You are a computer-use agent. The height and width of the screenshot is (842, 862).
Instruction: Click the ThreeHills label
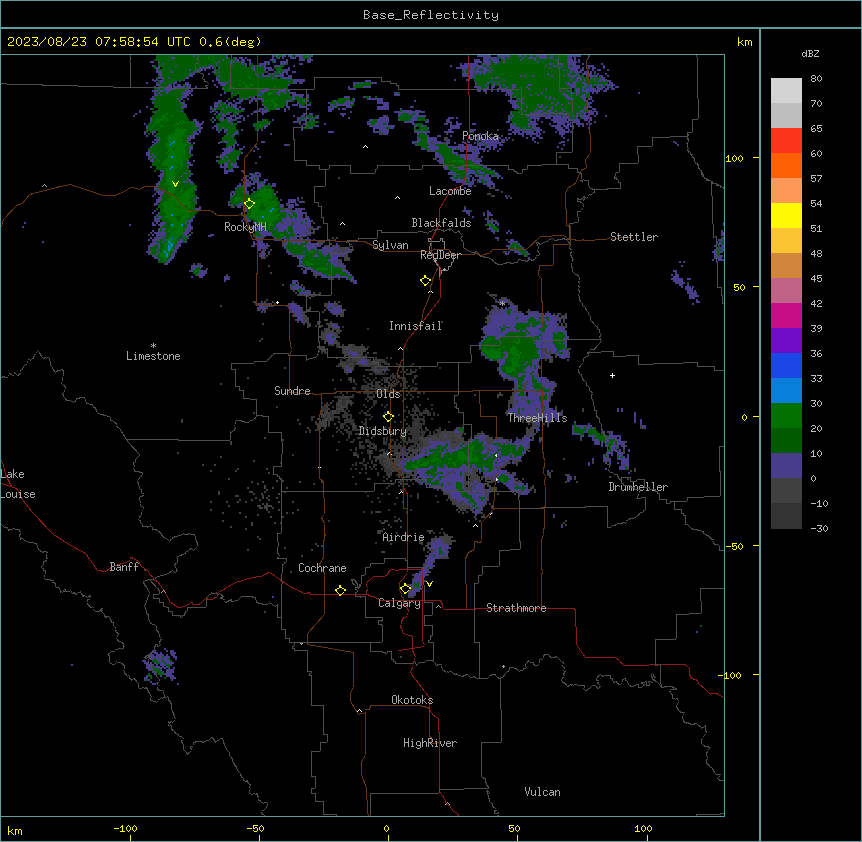(x=537, y=418)
